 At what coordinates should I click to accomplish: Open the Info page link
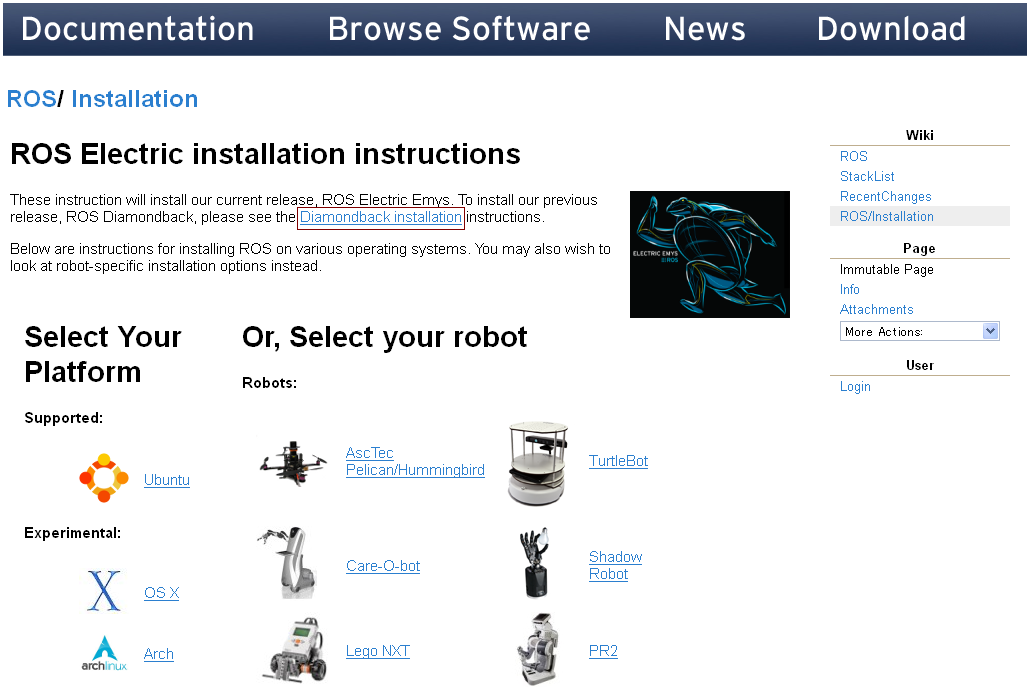(x=850, y=289)
